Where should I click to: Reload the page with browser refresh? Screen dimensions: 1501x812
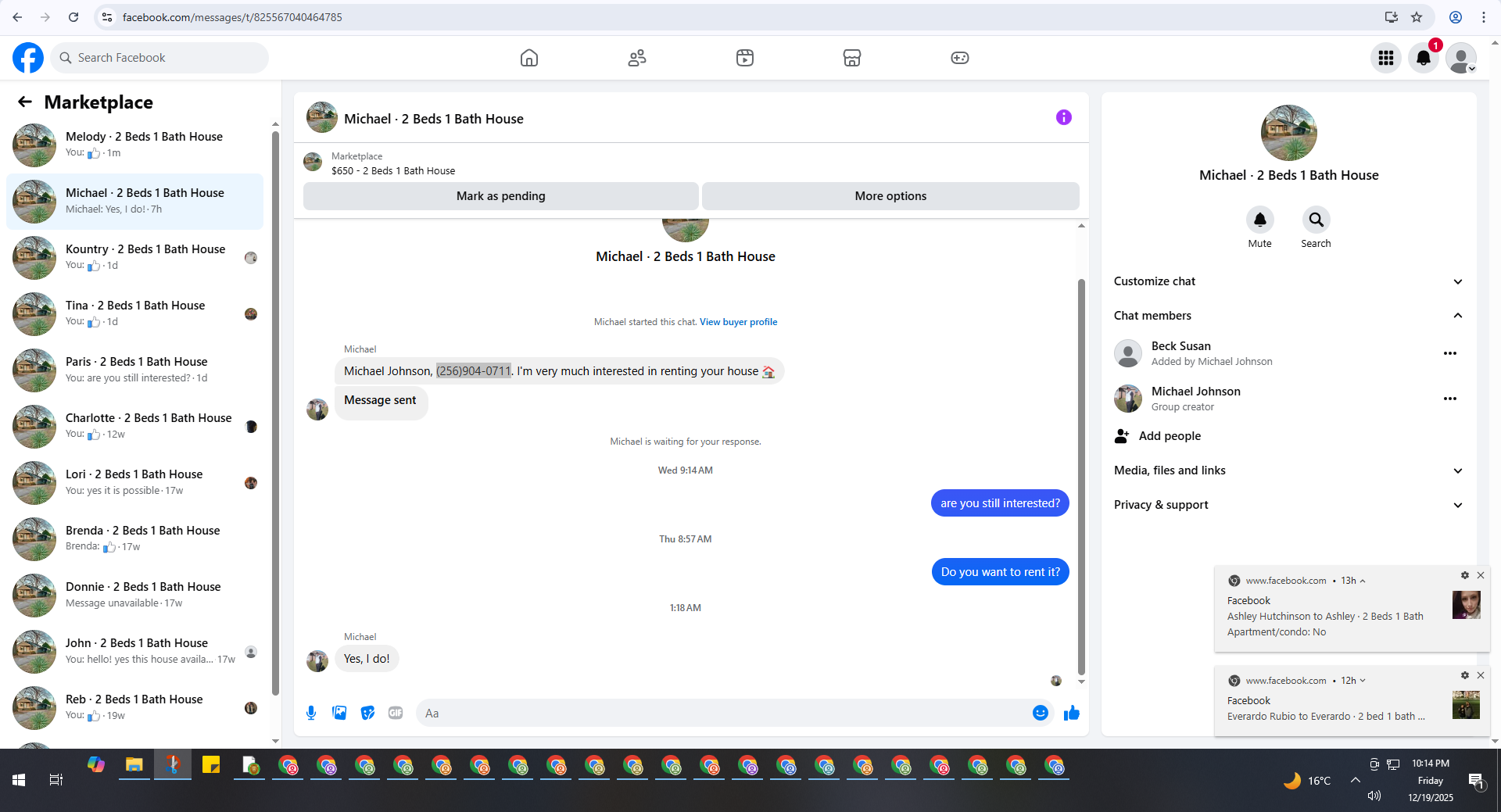pyautogui.click(x=73, y=17)
